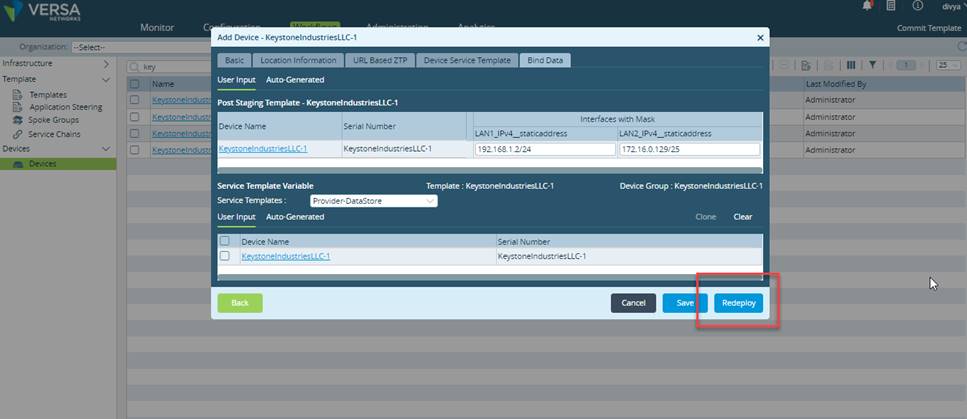967x419 pixels.
Task: Expand the Infrastructure sidebar section
Action: pyautogui.click(x=106, y=64)
